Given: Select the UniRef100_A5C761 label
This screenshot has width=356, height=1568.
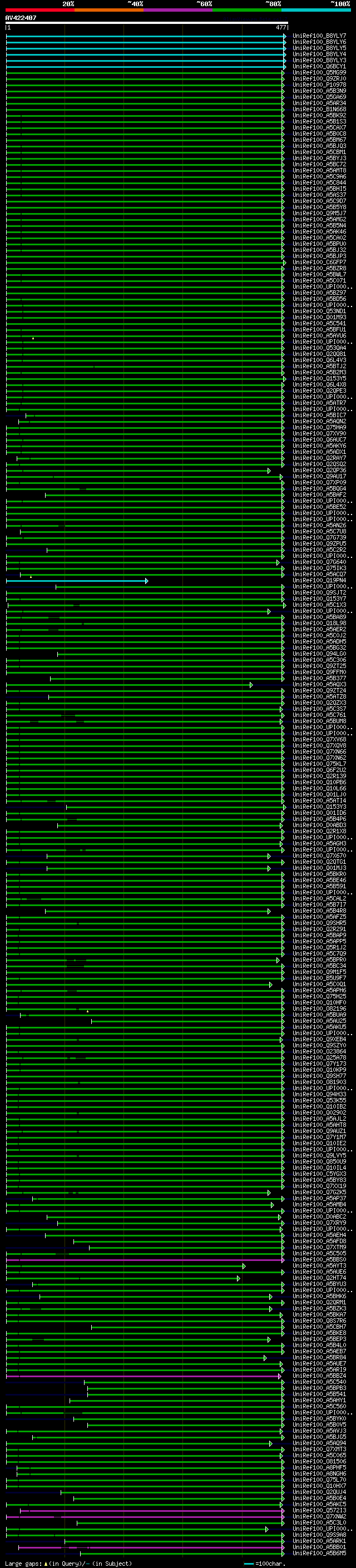Looking at the screenshot, I should pyautogui.click(x=319, y=715).
